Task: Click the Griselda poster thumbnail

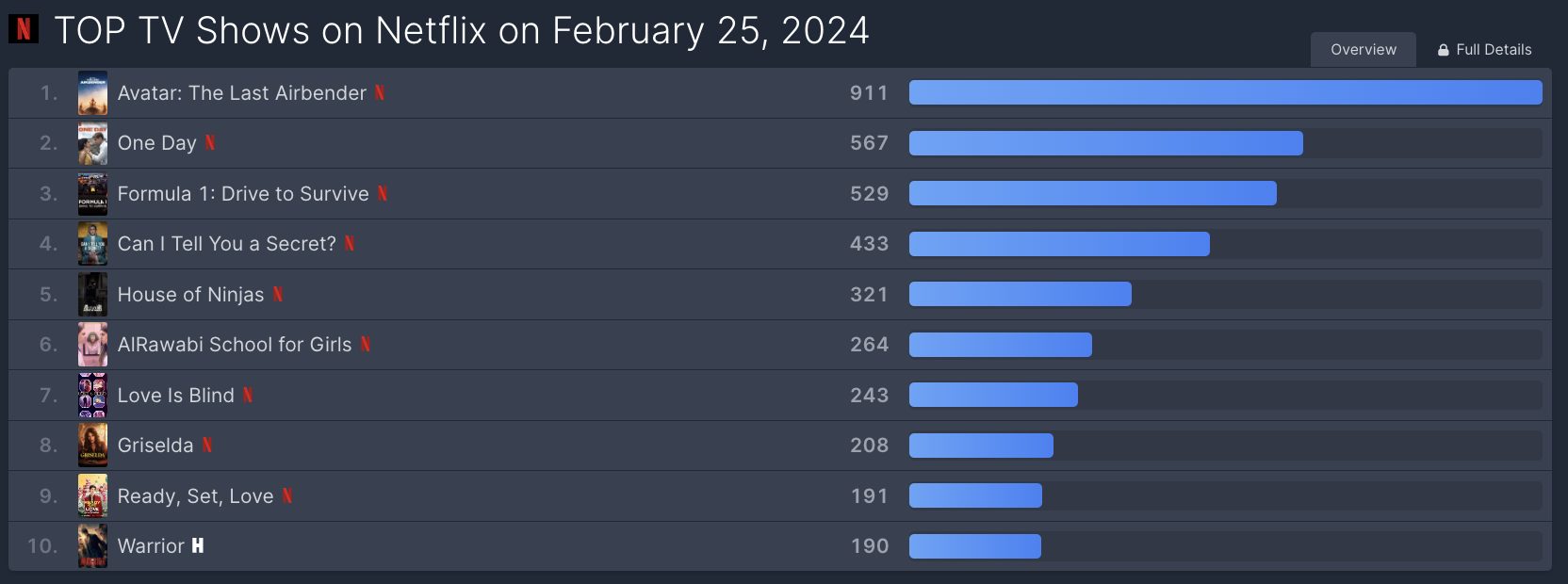Action: pos(92,445)
